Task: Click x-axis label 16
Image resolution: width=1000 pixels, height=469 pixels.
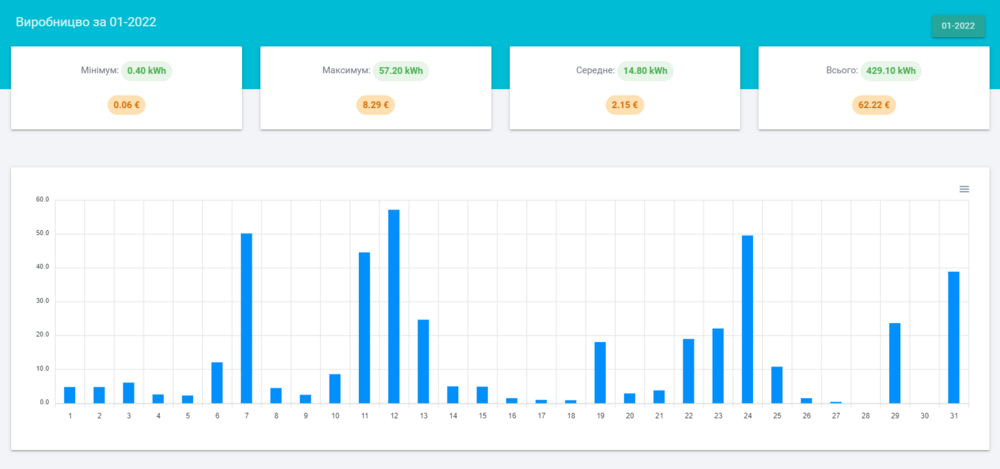Action: click(511, 415)
